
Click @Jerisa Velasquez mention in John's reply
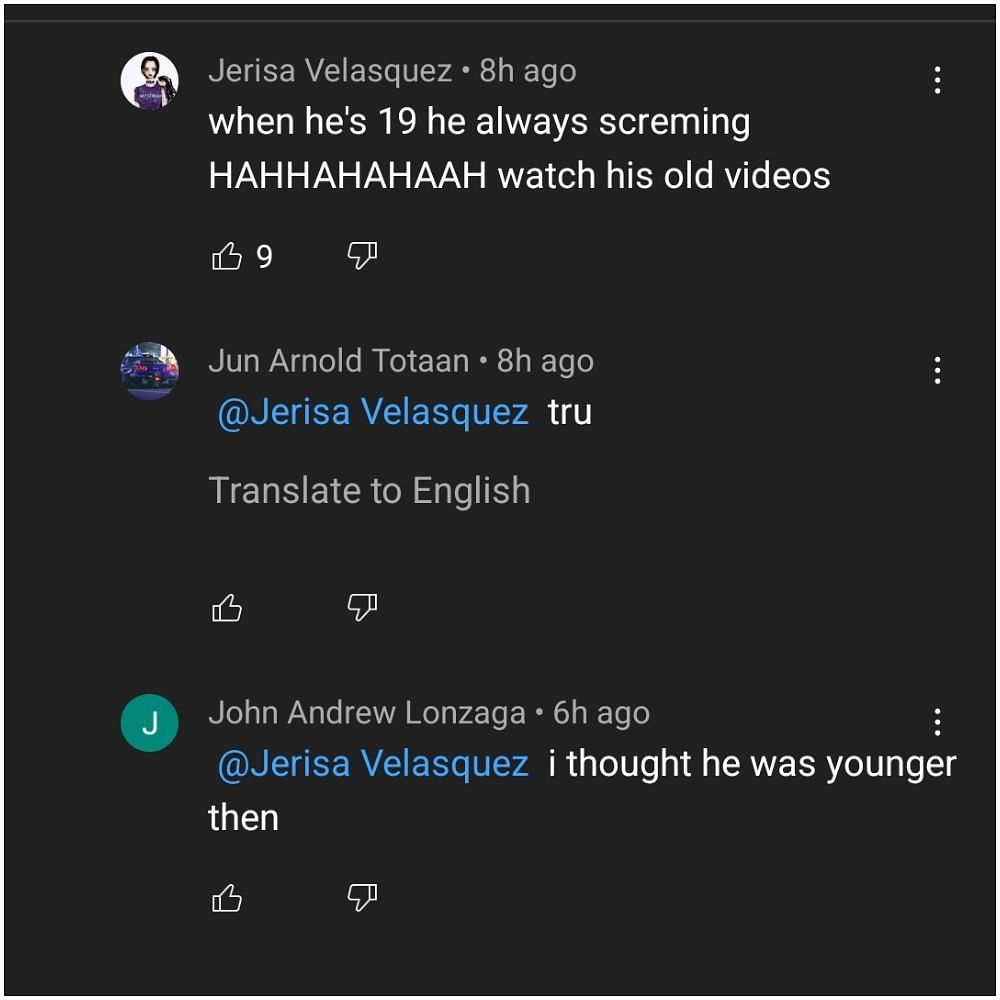[x=372, y=764]
